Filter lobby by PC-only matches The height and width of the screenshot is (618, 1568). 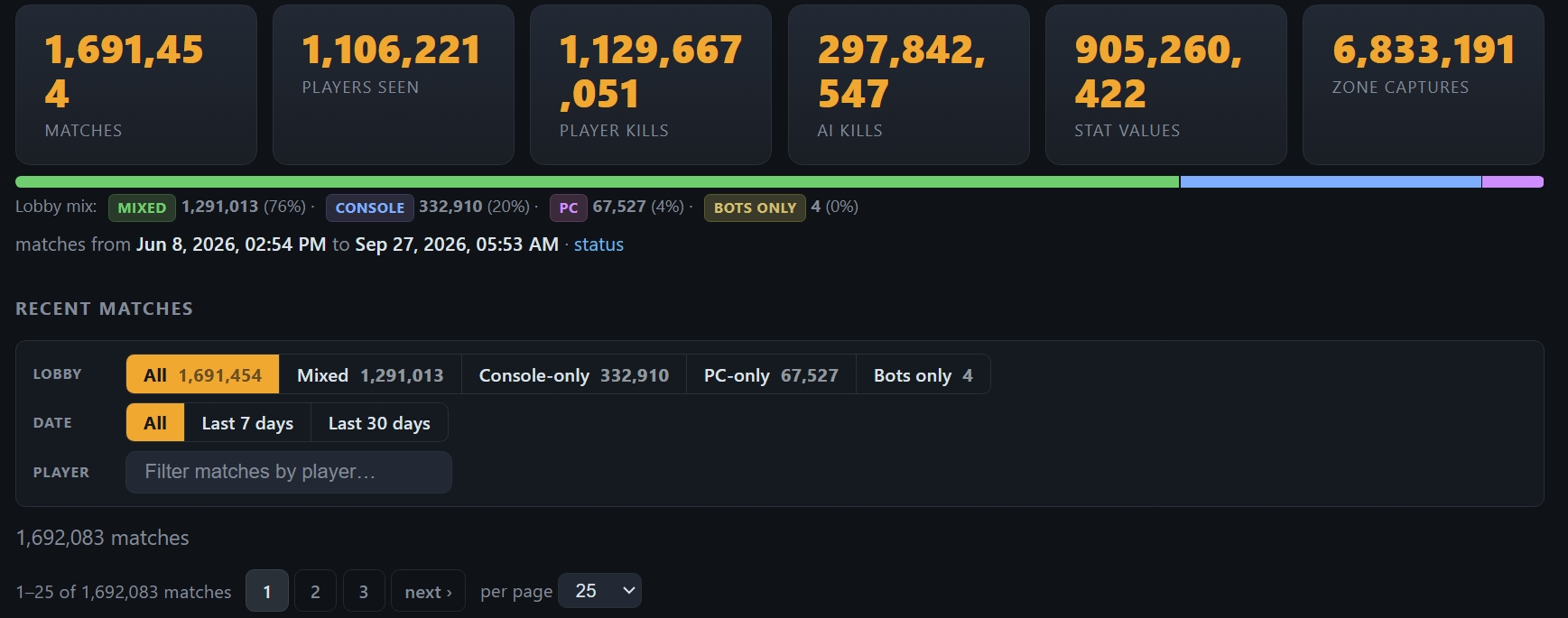[771, 374]
